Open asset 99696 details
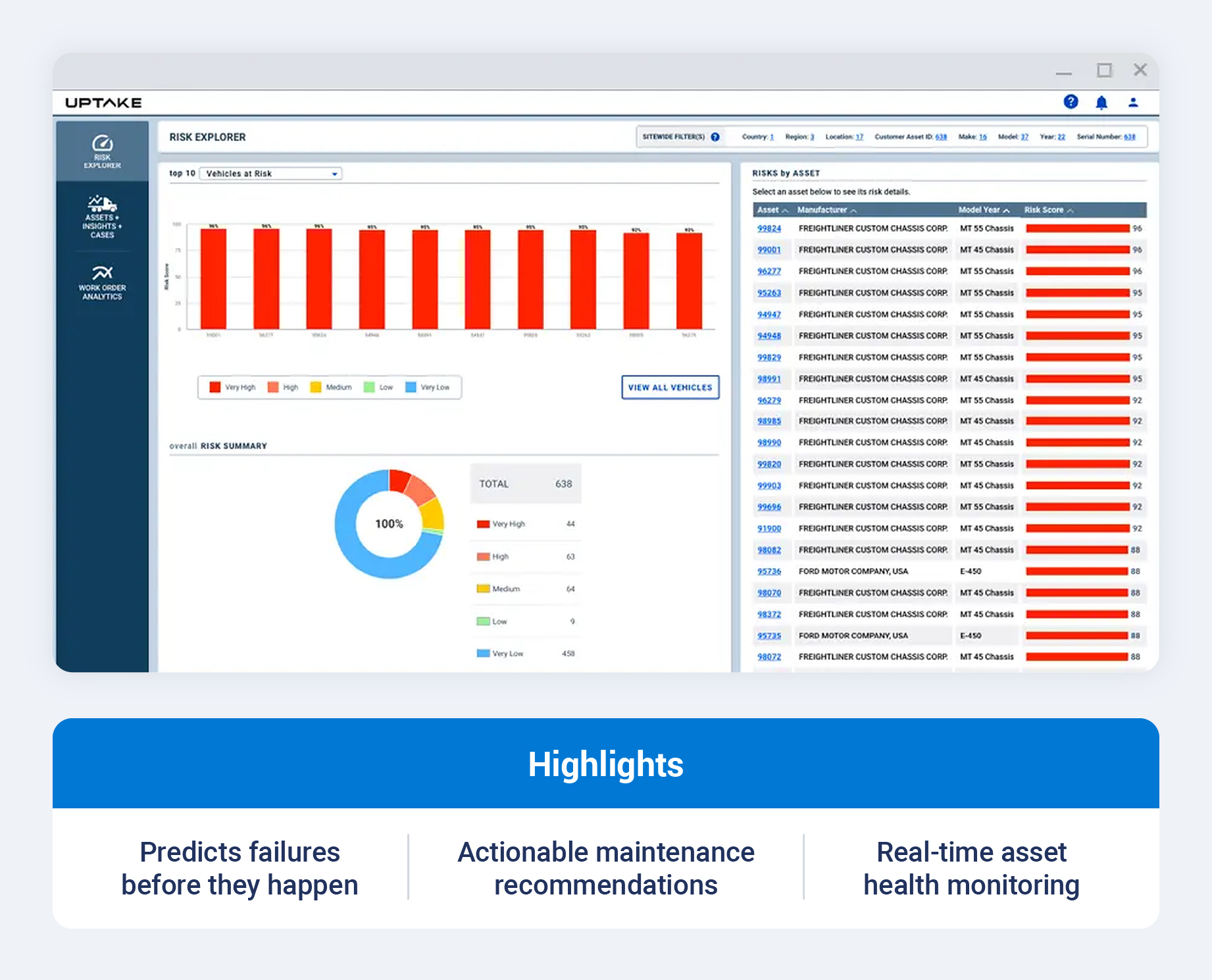 769,506
